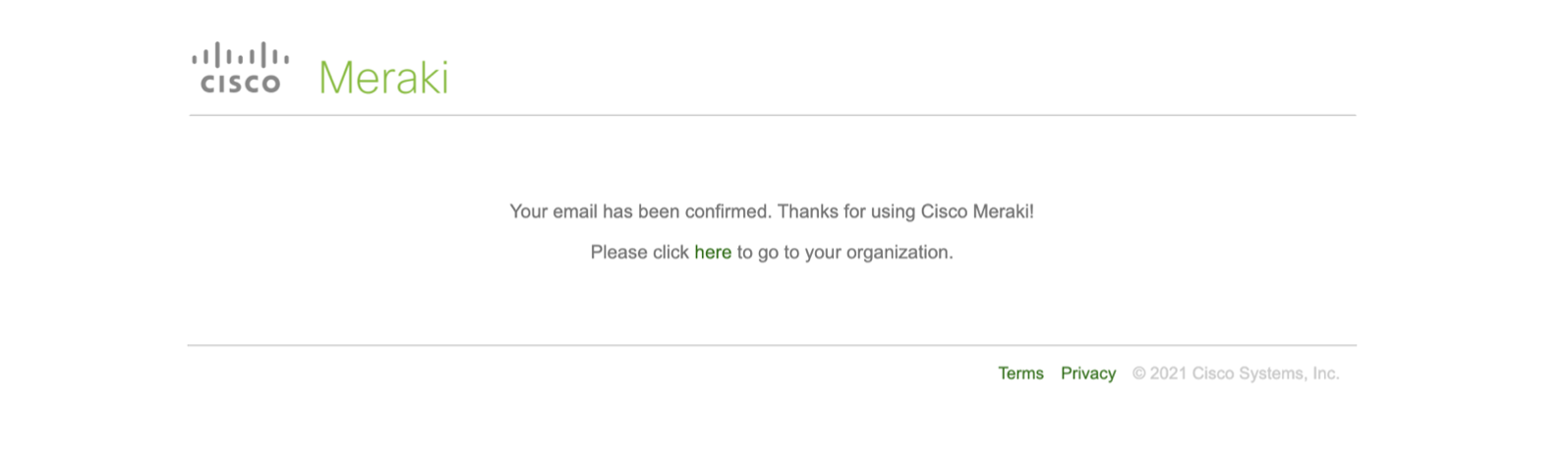The height and width of the screenshot is (465, 1568).
Task: Click the word "confirmed" in the message
Action: 729,211
